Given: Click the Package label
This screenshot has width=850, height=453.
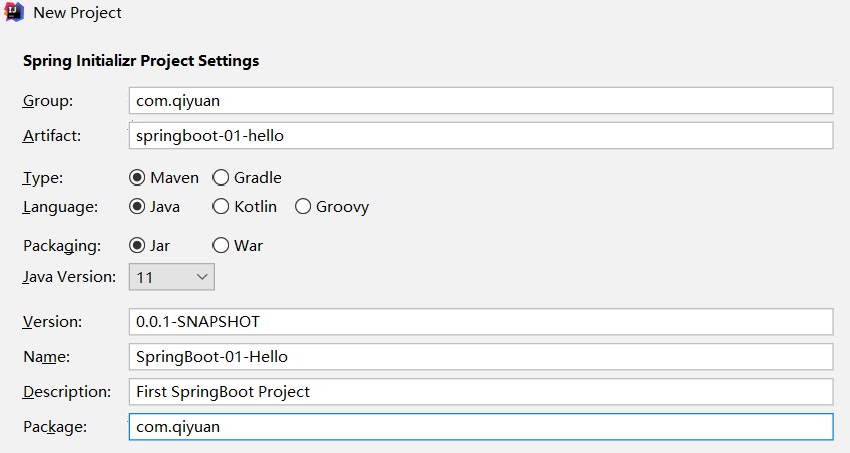Looking at the screenshot, I should (55, 427).
